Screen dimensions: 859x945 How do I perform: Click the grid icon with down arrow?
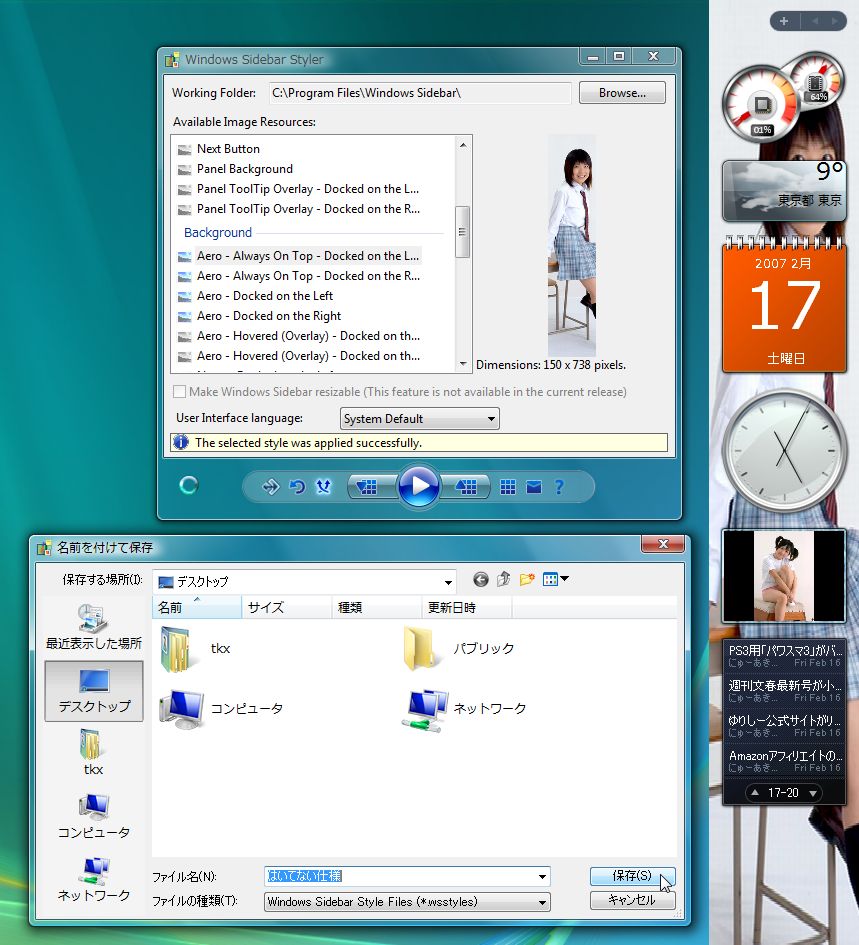click(367, 486)
